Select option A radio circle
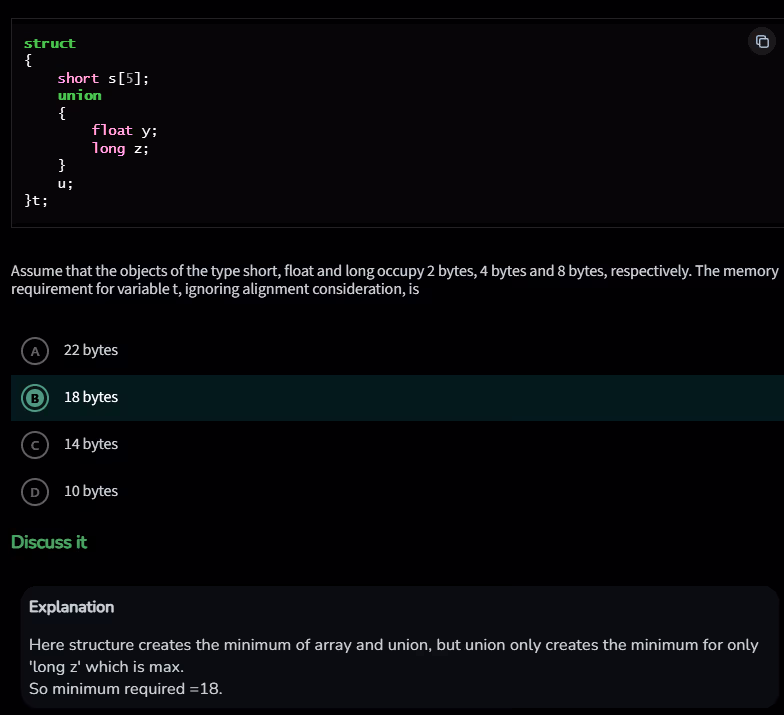 pyautogui.click(x=35, y=351)
